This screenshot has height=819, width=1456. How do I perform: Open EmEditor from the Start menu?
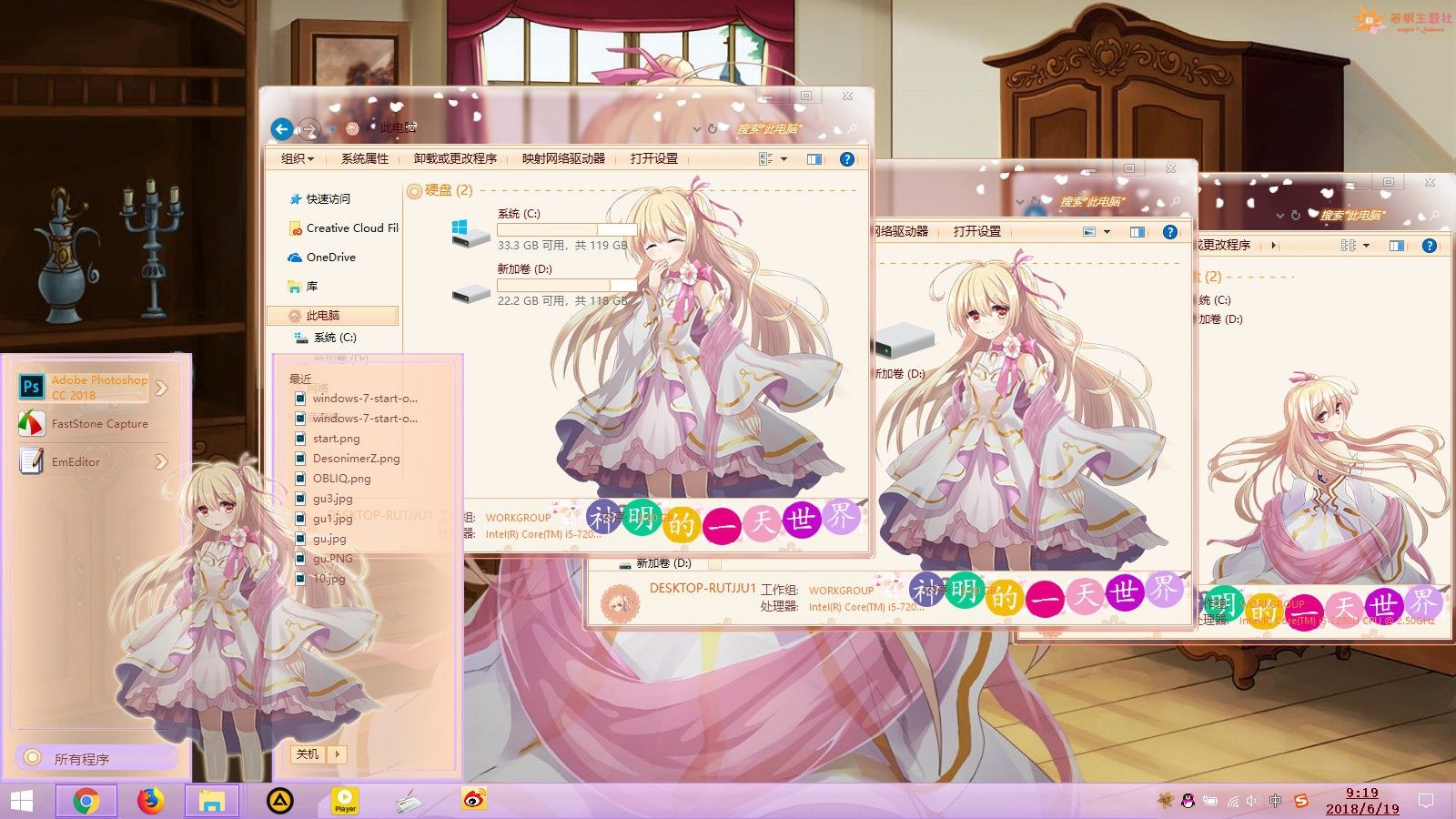(83, 461)
